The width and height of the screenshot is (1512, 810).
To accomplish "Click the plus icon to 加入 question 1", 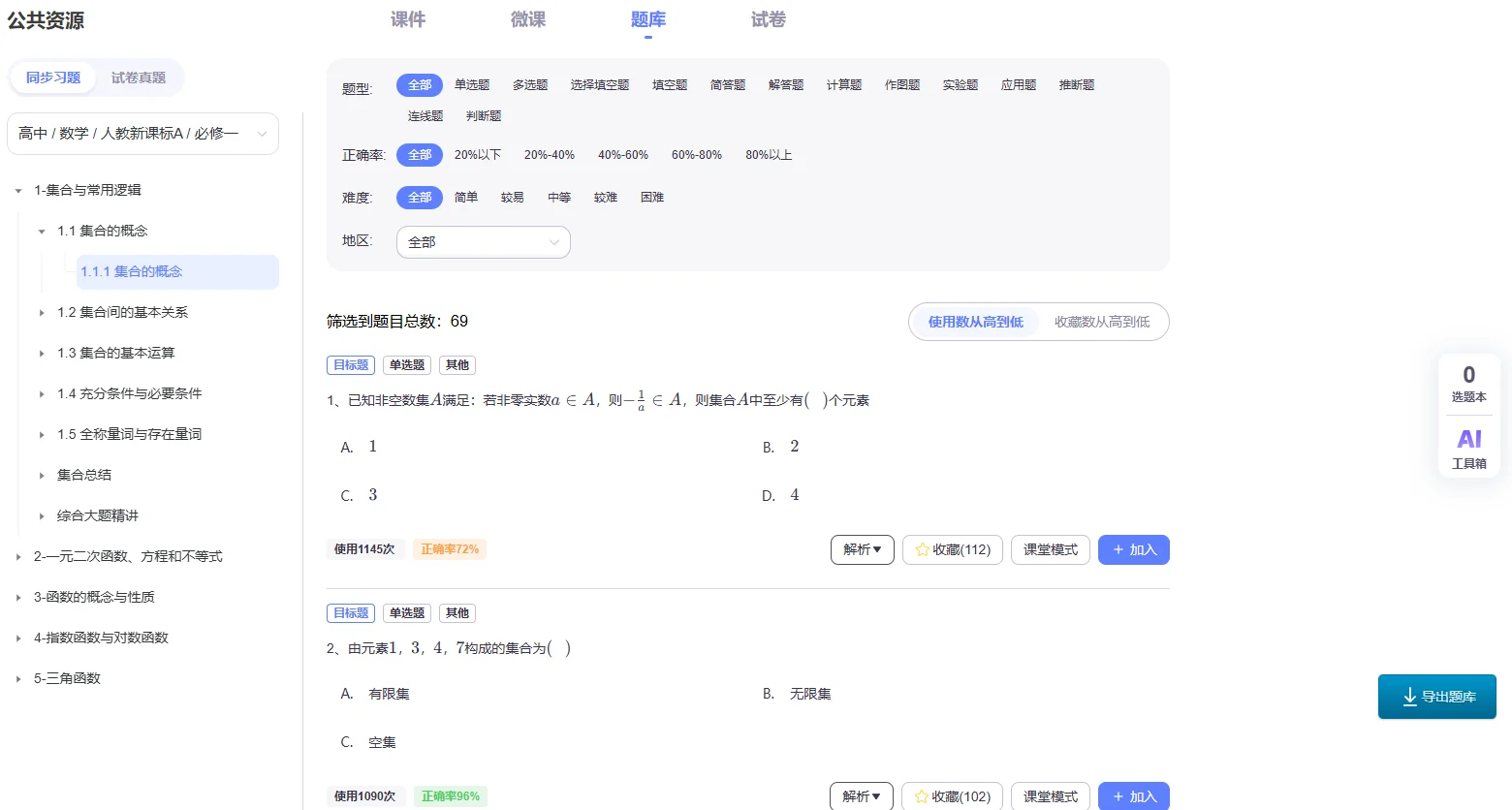I will coord(1120,549).
